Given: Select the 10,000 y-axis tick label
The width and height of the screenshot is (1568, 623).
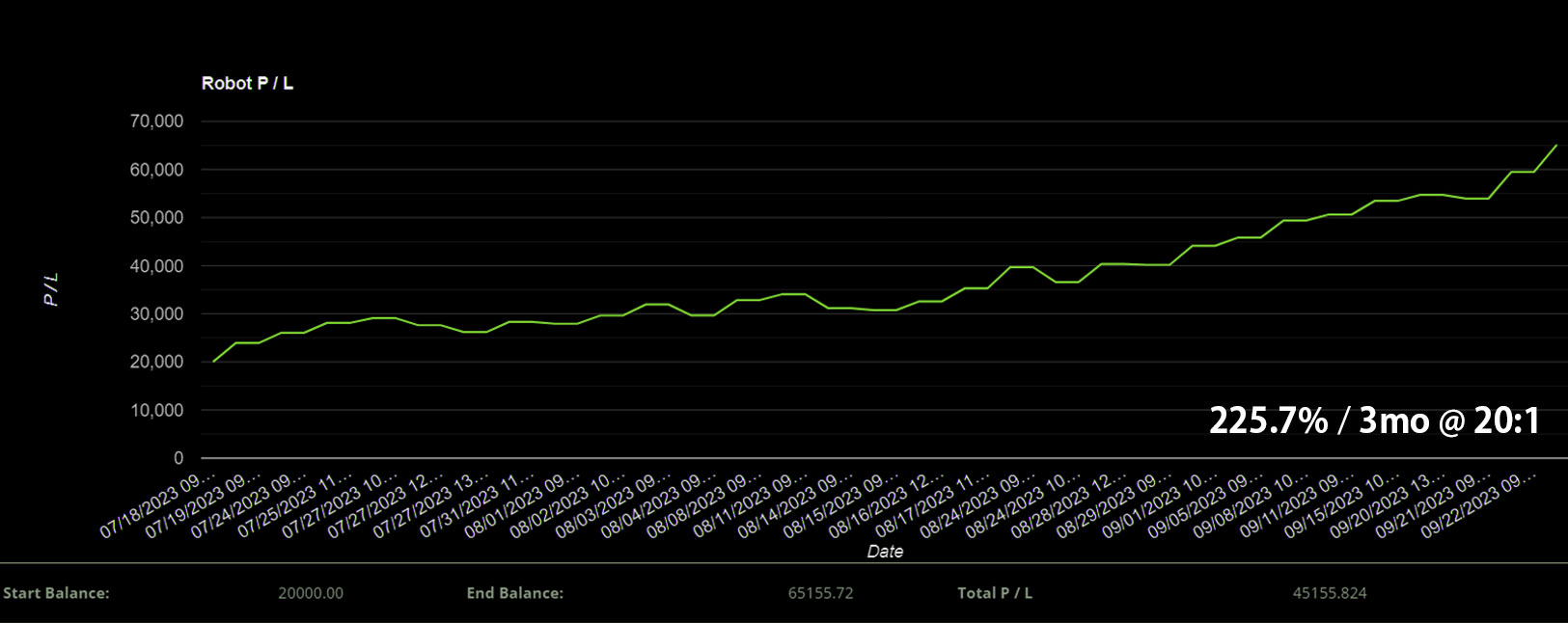Looking at the screenshot, I should point(156,411).
